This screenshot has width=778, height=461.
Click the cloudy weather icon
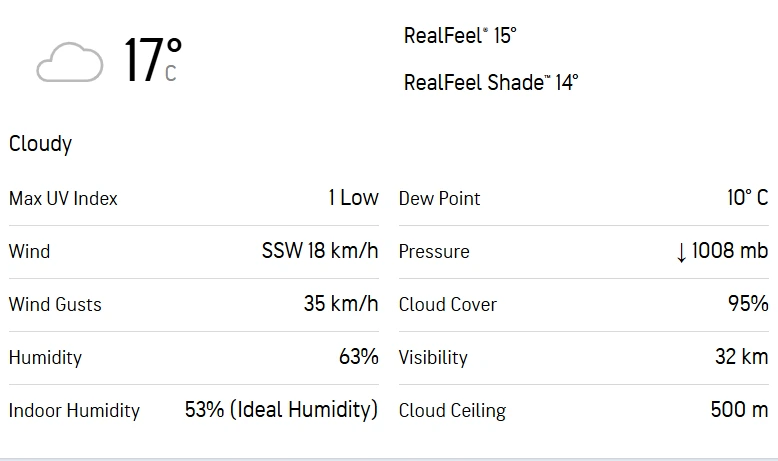(69, 63)
